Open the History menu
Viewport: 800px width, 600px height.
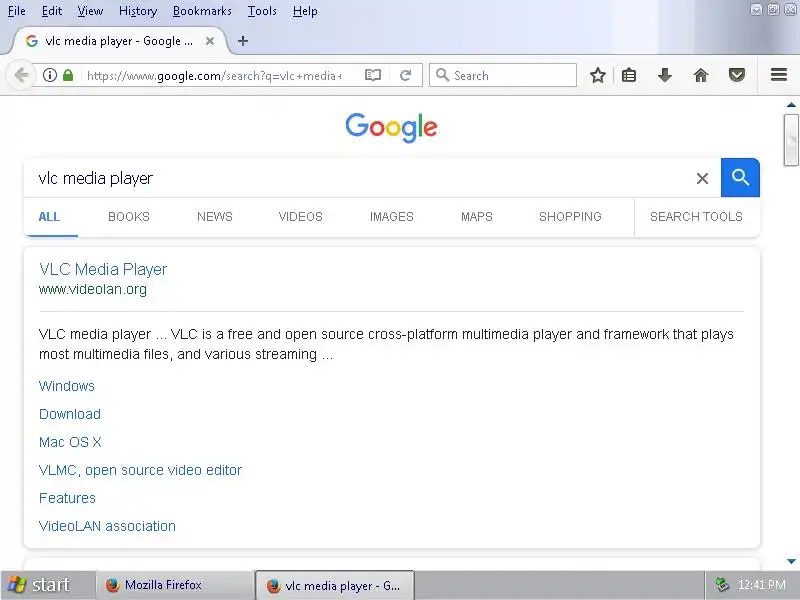pos(138,11)
